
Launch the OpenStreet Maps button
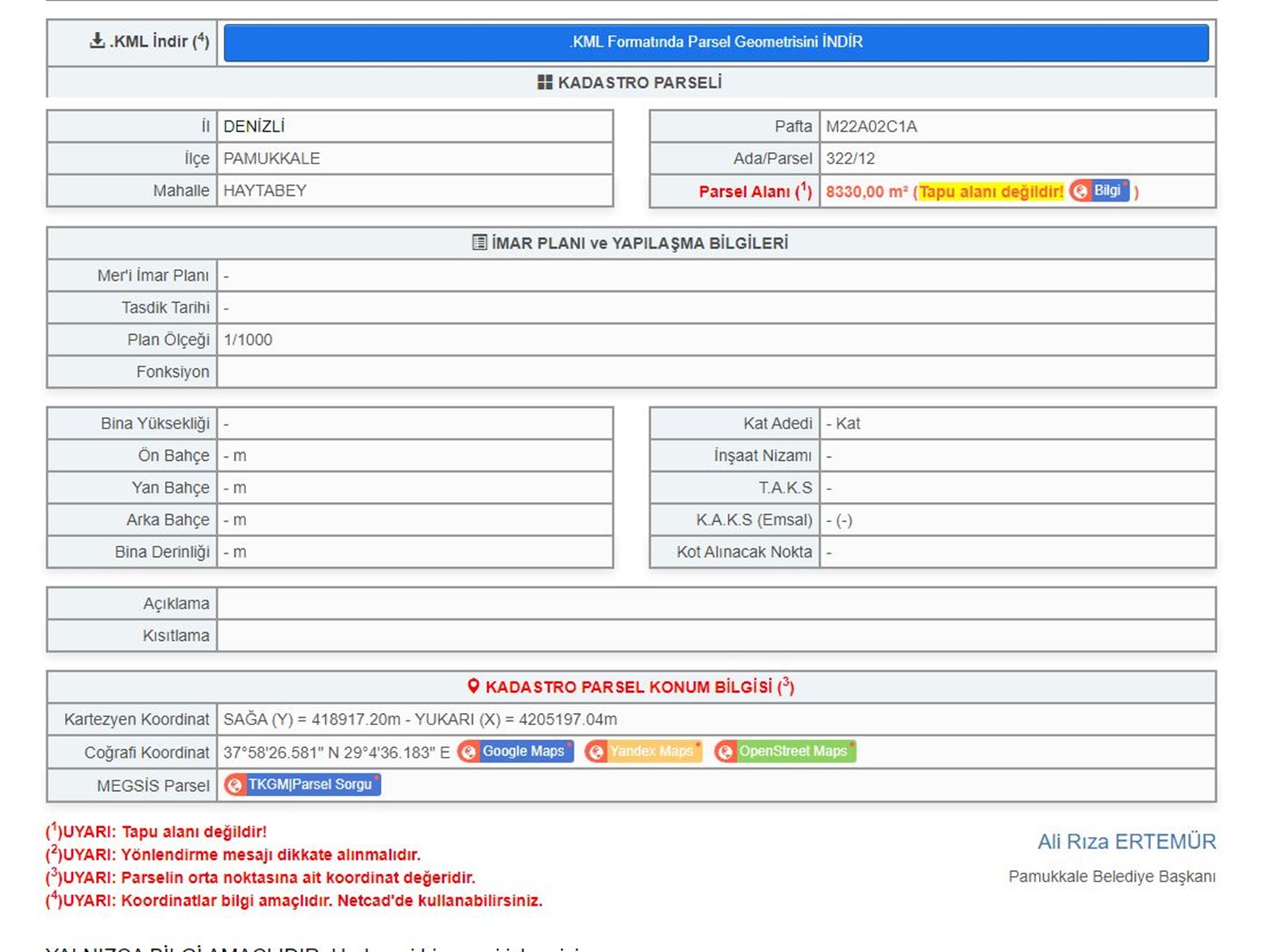pyautogui.click(x=785, y=751)
